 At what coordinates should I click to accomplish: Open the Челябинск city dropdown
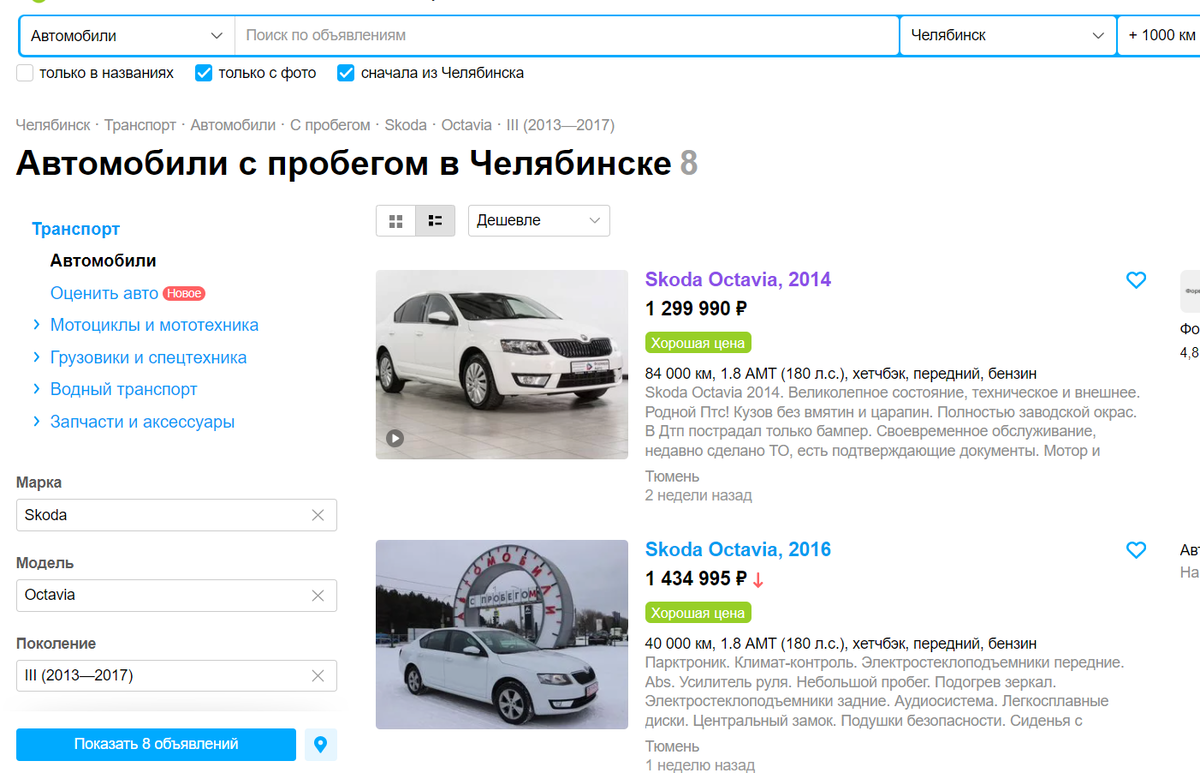(x=1007, y=35)
